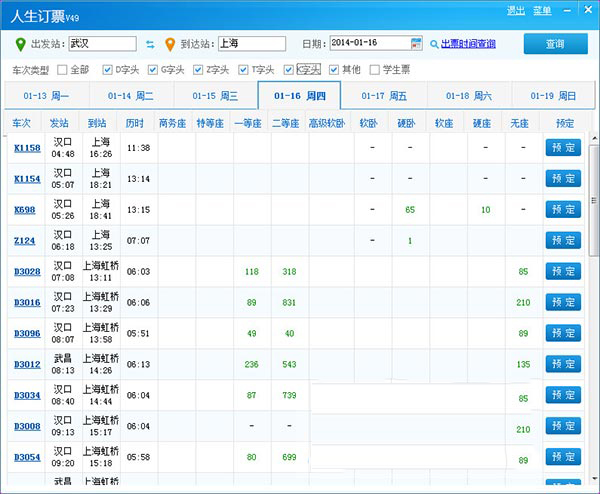Screen dimensions: 600x494
Task: Switch to the 01-17 周五 date tab
Action: click(x=384, y=96)
